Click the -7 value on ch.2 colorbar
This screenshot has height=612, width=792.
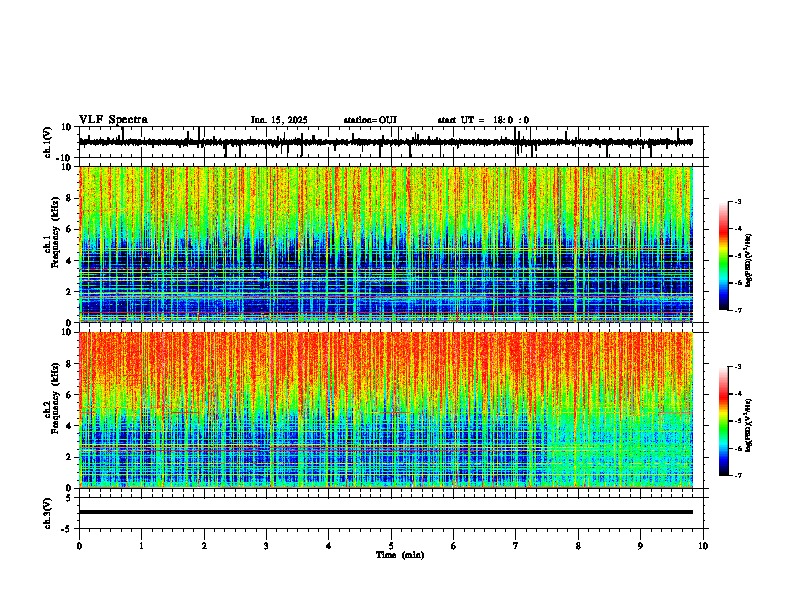click(738, 476)
